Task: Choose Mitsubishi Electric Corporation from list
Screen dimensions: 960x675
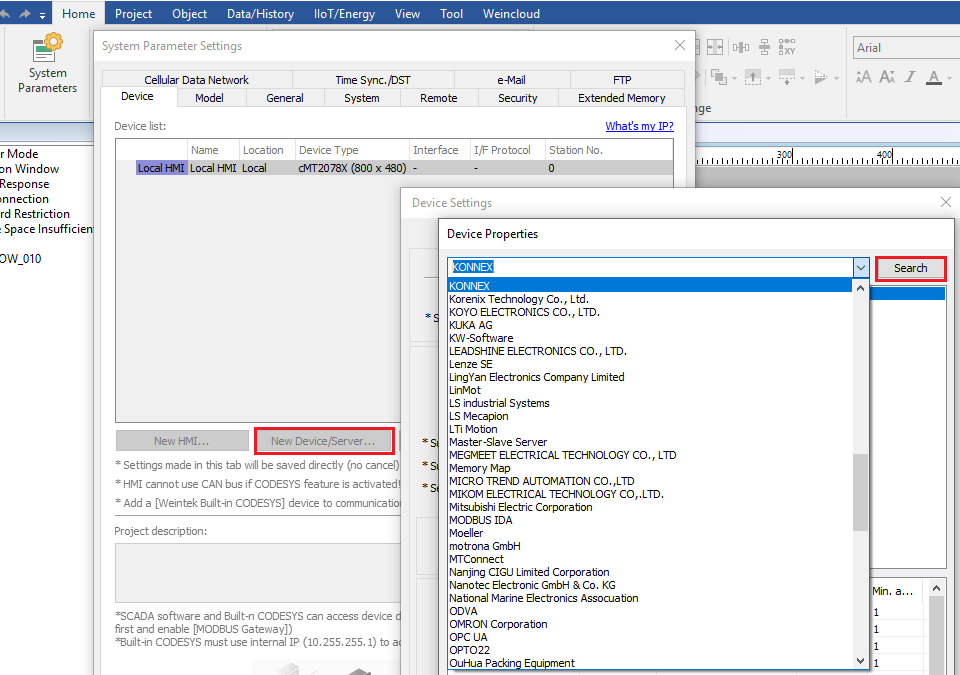Action: click(650, 507)
